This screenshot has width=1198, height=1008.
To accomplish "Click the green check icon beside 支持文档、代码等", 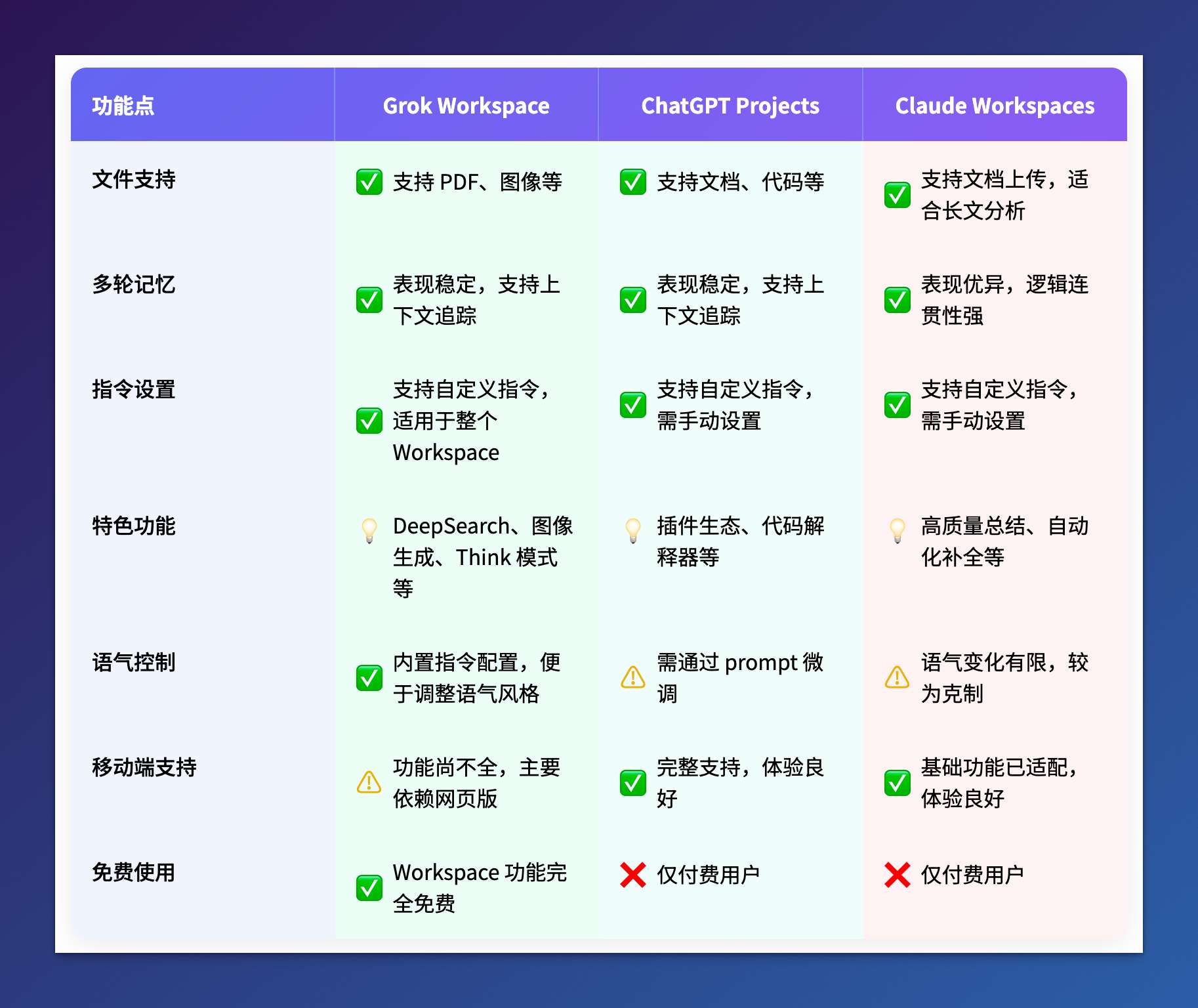I will click(633, 182).
